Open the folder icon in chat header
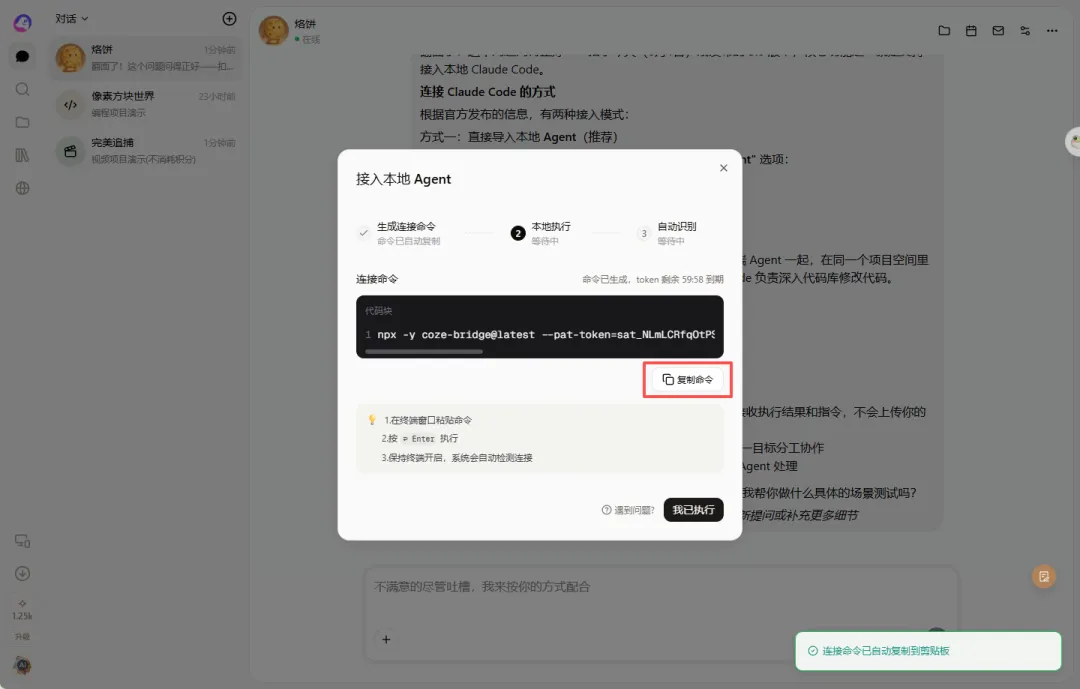The image size is (1080, 689). click(944, 30)
